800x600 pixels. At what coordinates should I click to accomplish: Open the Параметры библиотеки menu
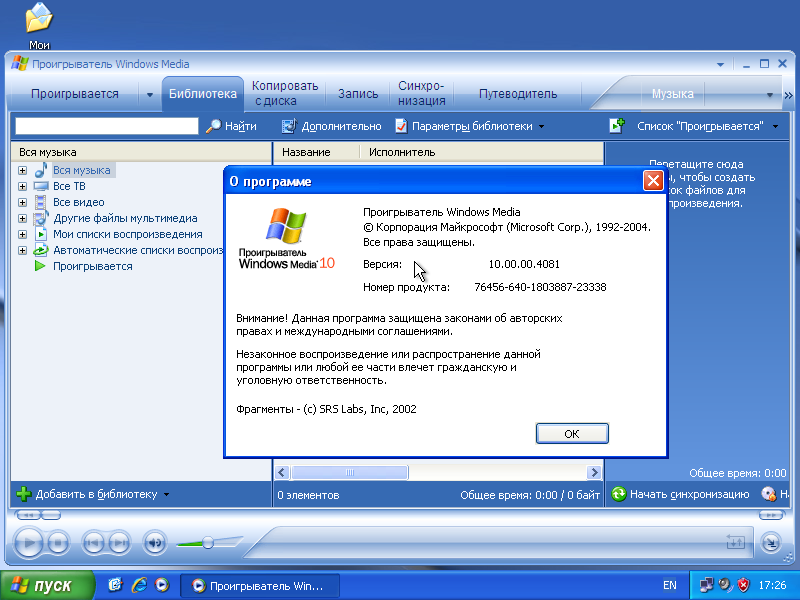470,126
